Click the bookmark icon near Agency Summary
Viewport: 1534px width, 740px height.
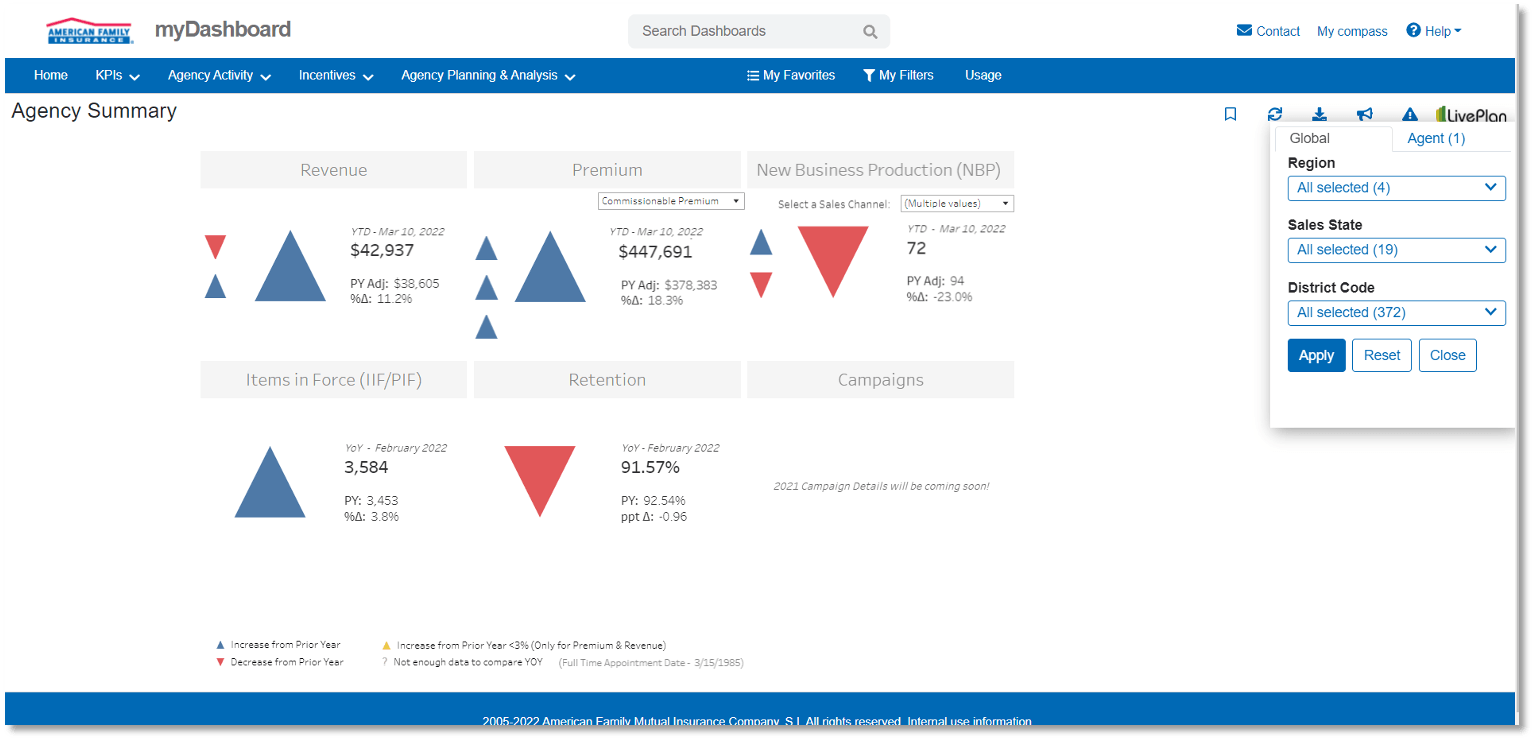coord(1230,114)
